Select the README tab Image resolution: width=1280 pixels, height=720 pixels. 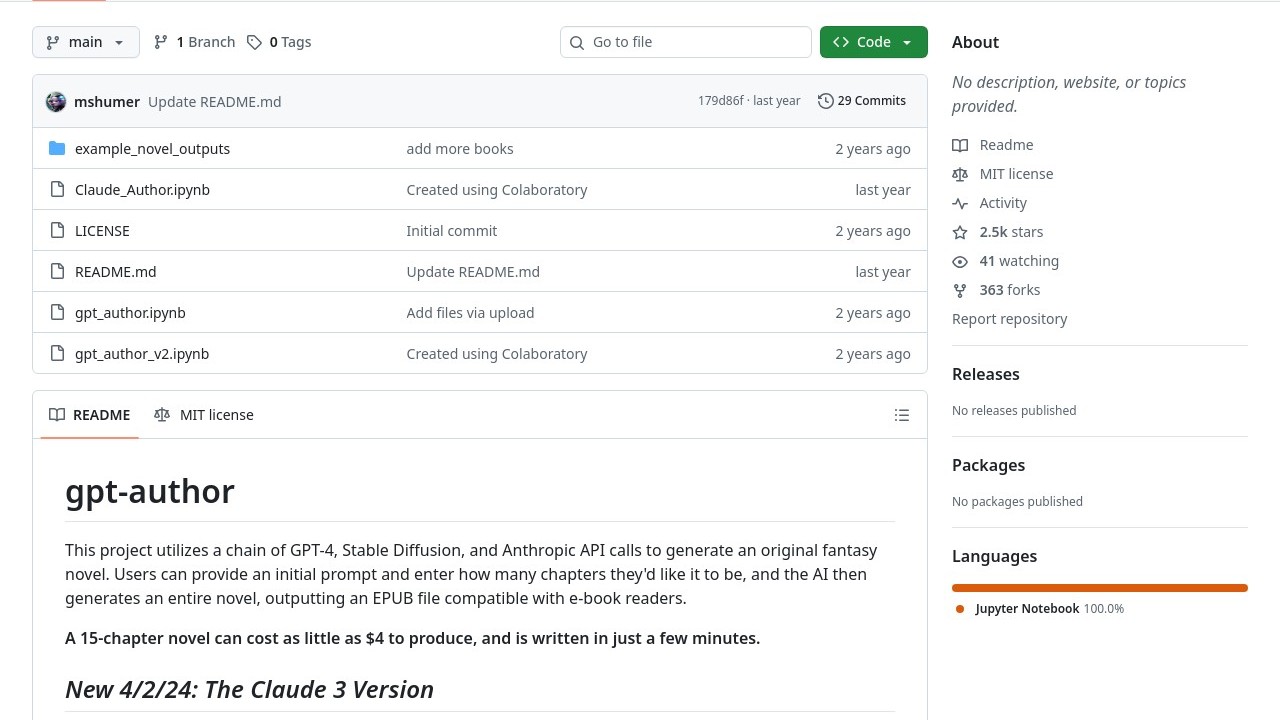point(90,415)
